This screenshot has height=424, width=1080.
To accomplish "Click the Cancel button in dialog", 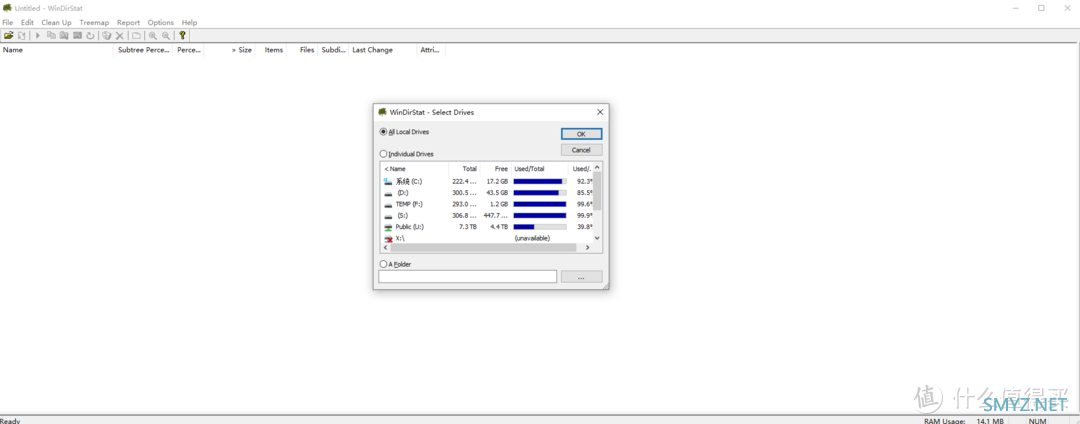I will click(x=581, y=150).
